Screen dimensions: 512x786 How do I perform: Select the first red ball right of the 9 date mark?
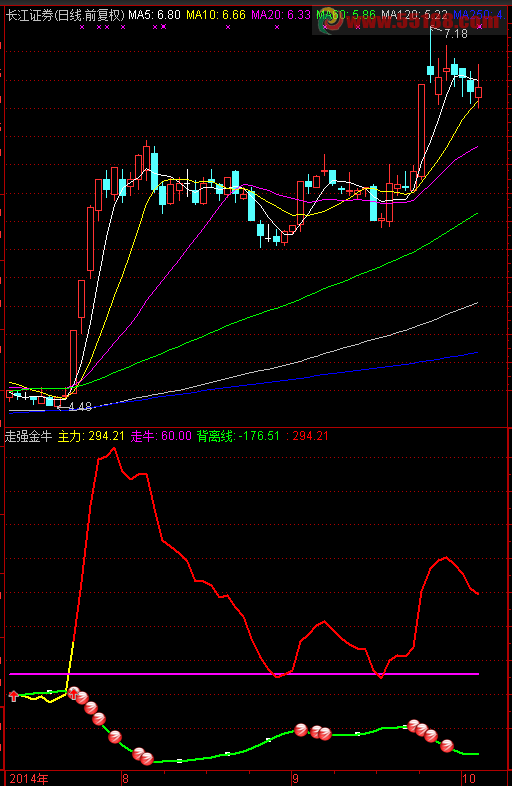pos(301,730)
